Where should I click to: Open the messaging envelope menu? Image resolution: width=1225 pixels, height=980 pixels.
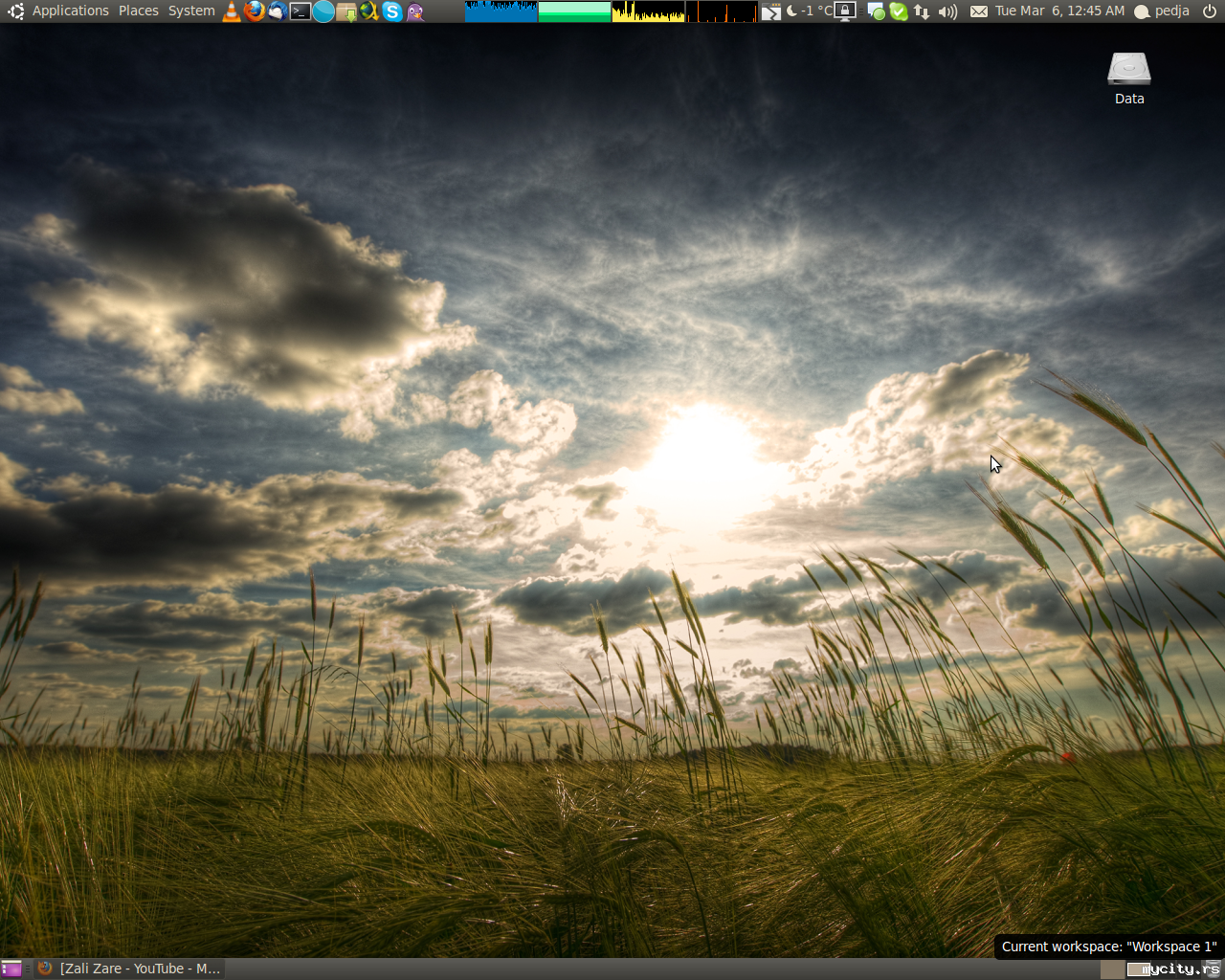pos(978,11)
